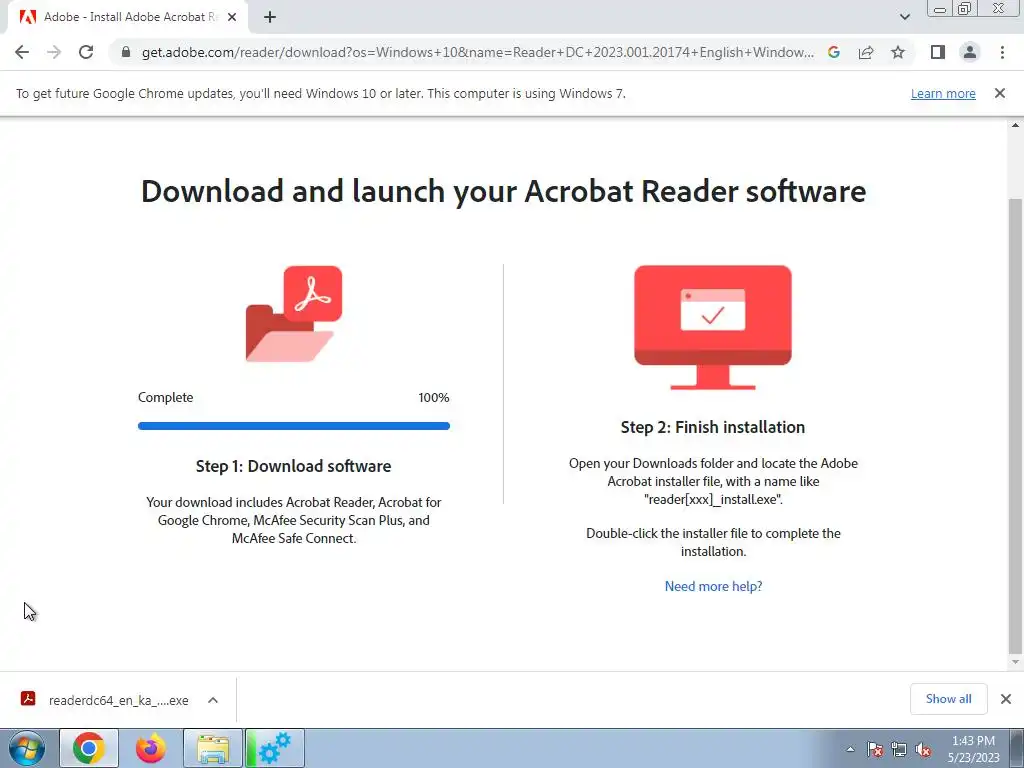The height and width of the screenshot is (768, 1024).
Task: Click the Acrobat PDF folder illustration
Action: (294, 313)
